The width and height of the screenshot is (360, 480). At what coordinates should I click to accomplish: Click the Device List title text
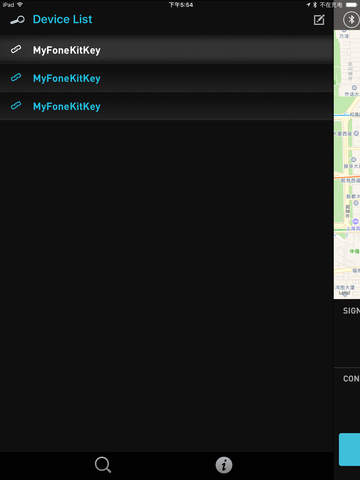pyautogui.click(x=63, y=19)
